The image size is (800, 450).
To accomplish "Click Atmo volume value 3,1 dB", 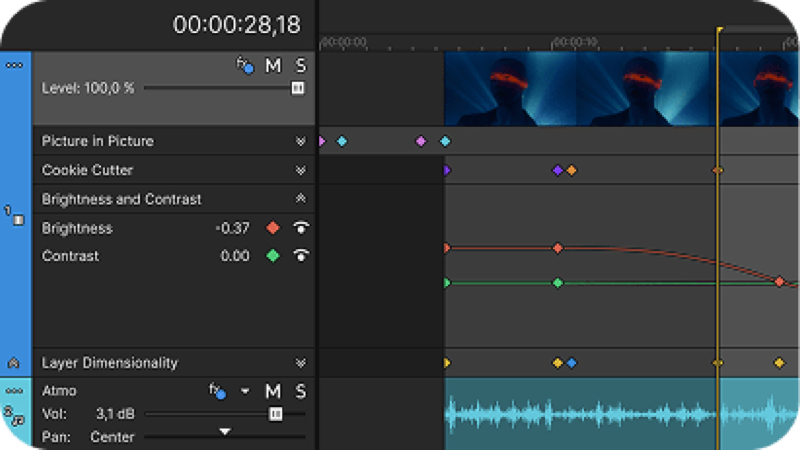I will coord(115,414).
